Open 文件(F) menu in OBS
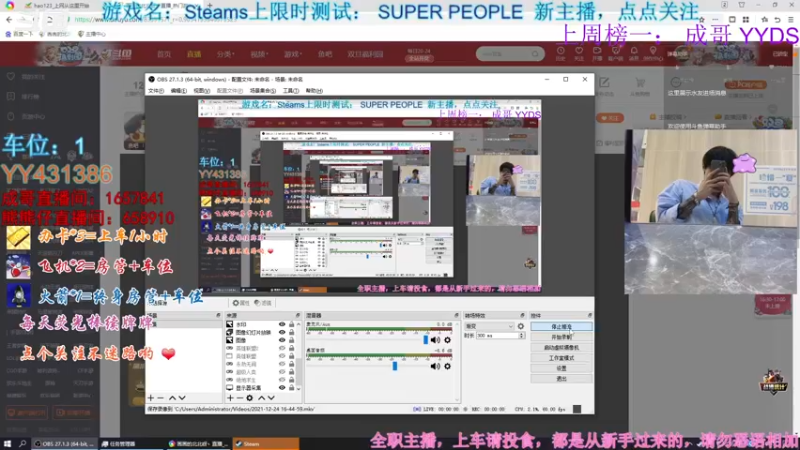The image size is (800, 450). click(156, 91)
